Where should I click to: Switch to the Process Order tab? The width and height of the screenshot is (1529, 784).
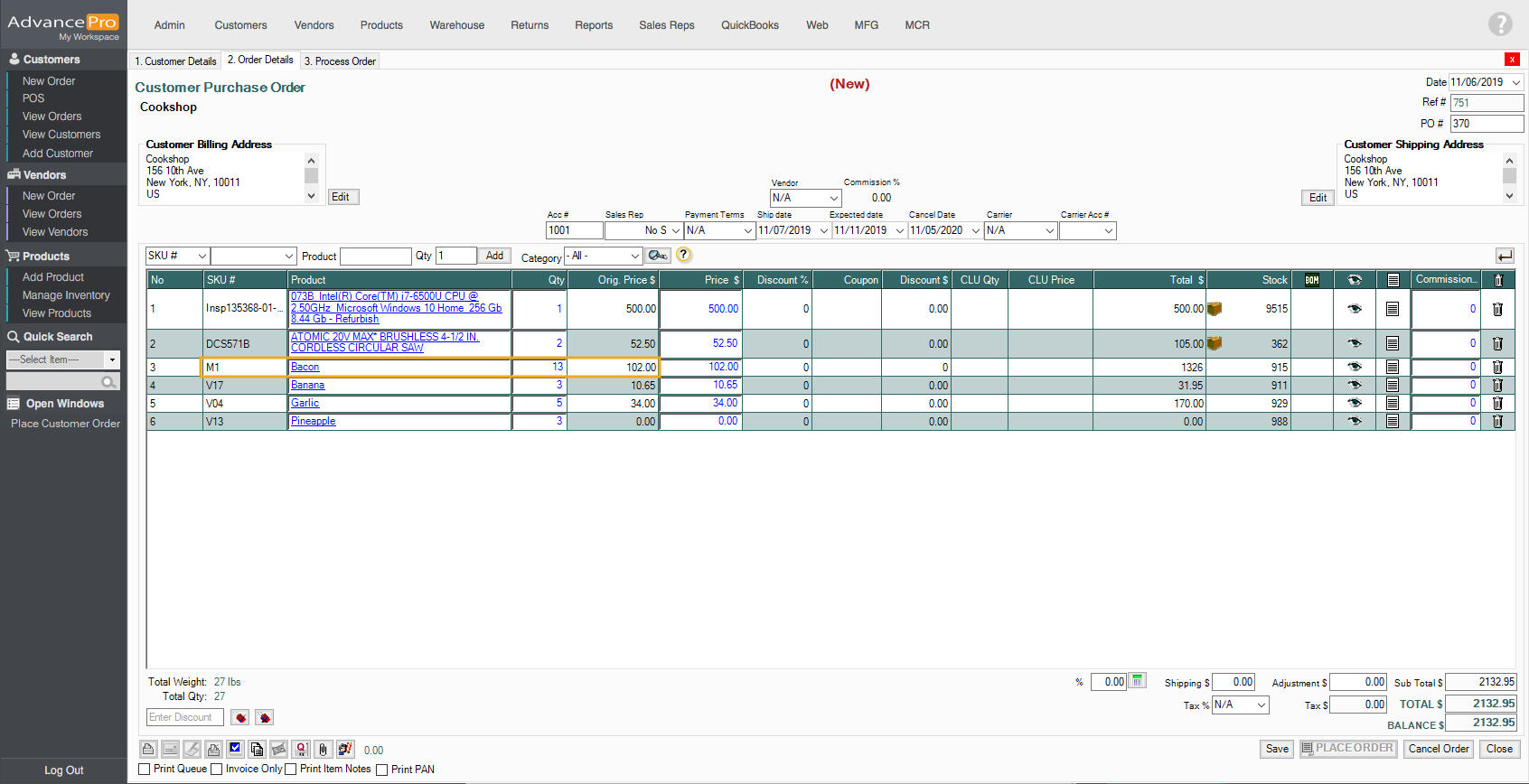340,61
